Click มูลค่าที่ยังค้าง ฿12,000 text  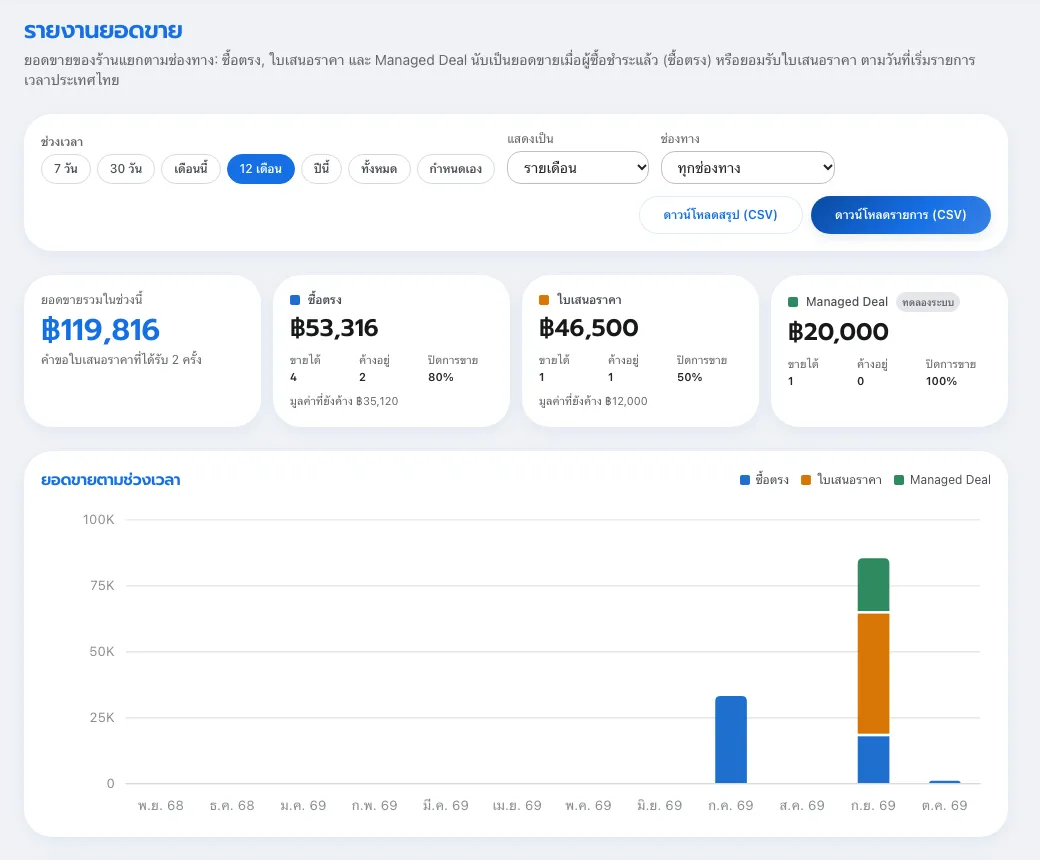click(x=593, y=401)
